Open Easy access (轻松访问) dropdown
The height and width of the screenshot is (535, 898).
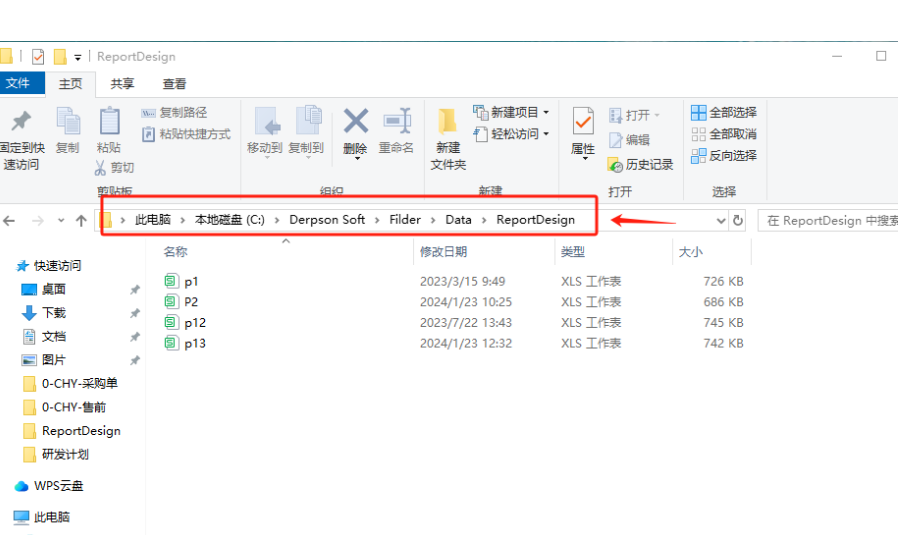click(511, 134)
